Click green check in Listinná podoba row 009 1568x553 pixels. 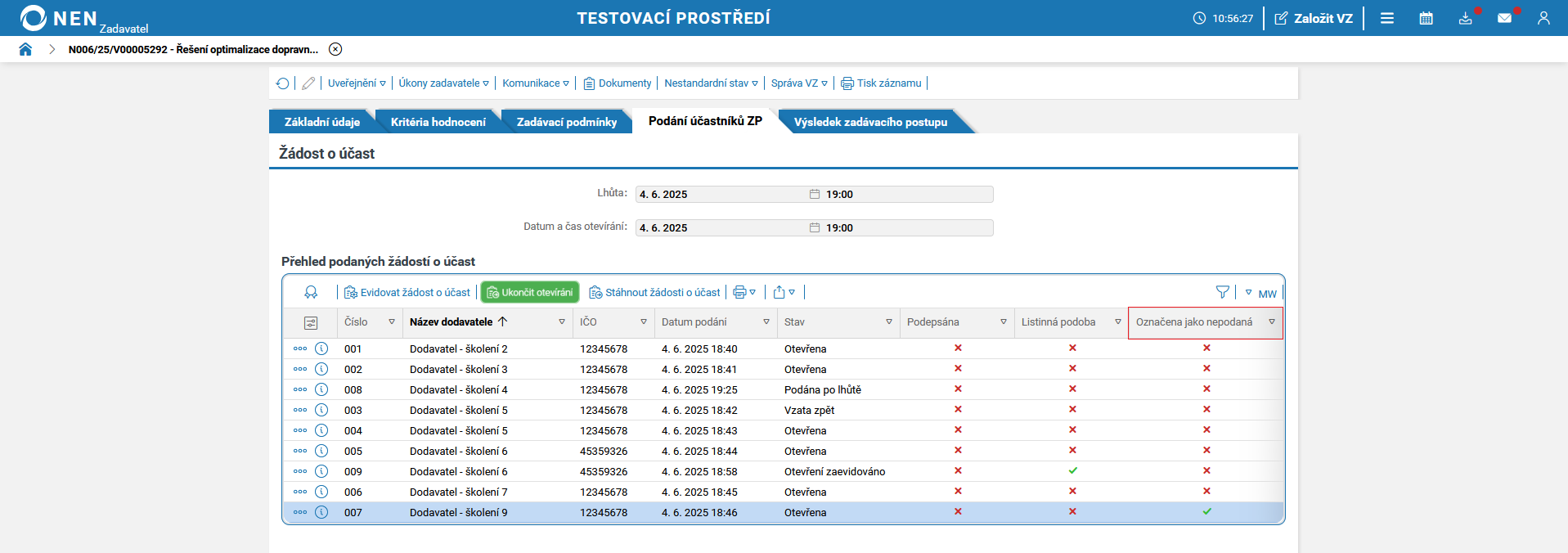pyautogui.click(x=1072, y=470)
